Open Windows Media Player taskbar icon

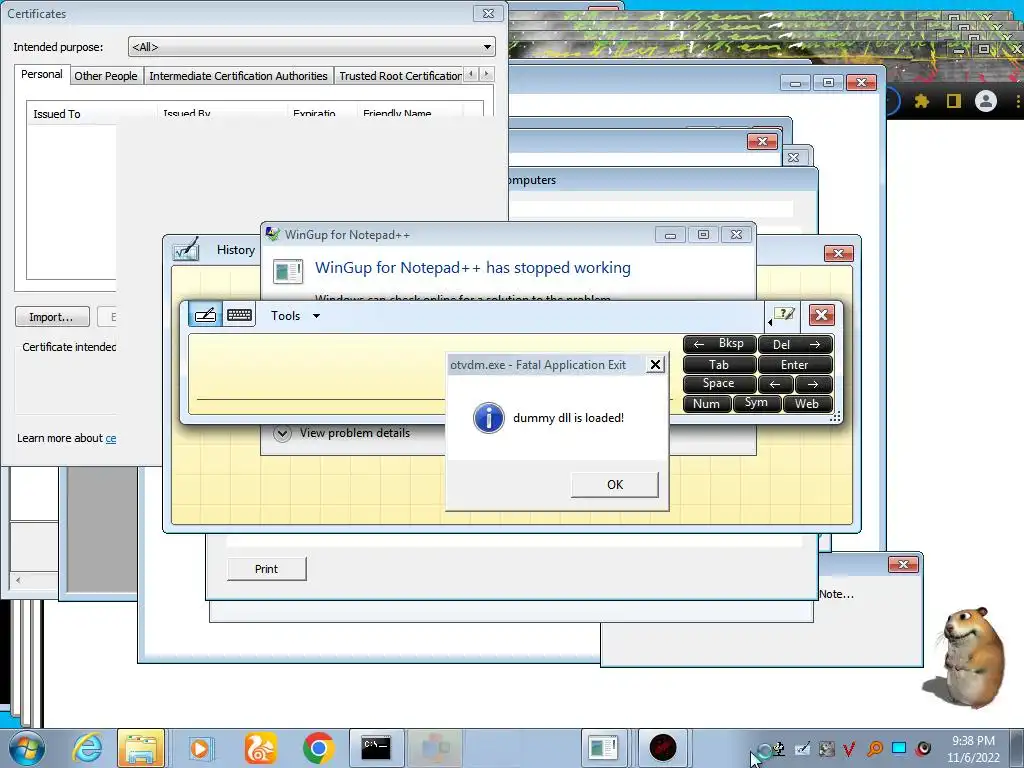point(200,748)
